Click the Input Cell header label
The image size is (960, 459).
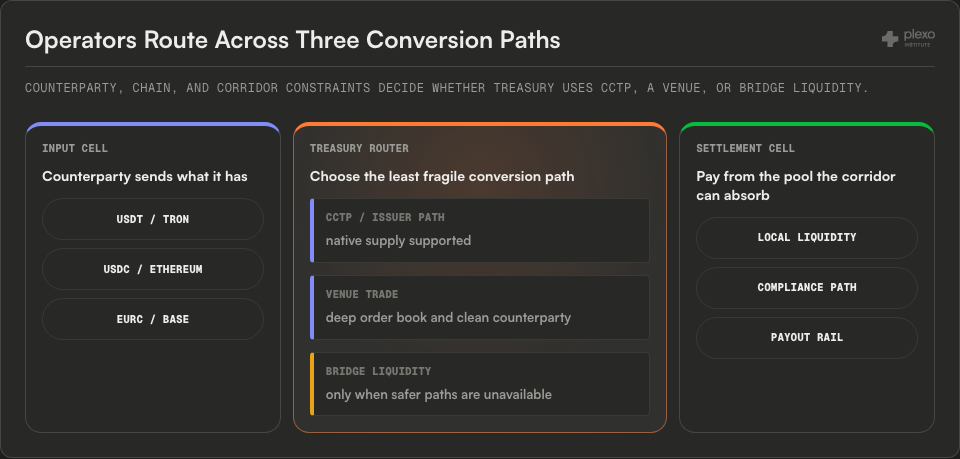tap(75, 148)
